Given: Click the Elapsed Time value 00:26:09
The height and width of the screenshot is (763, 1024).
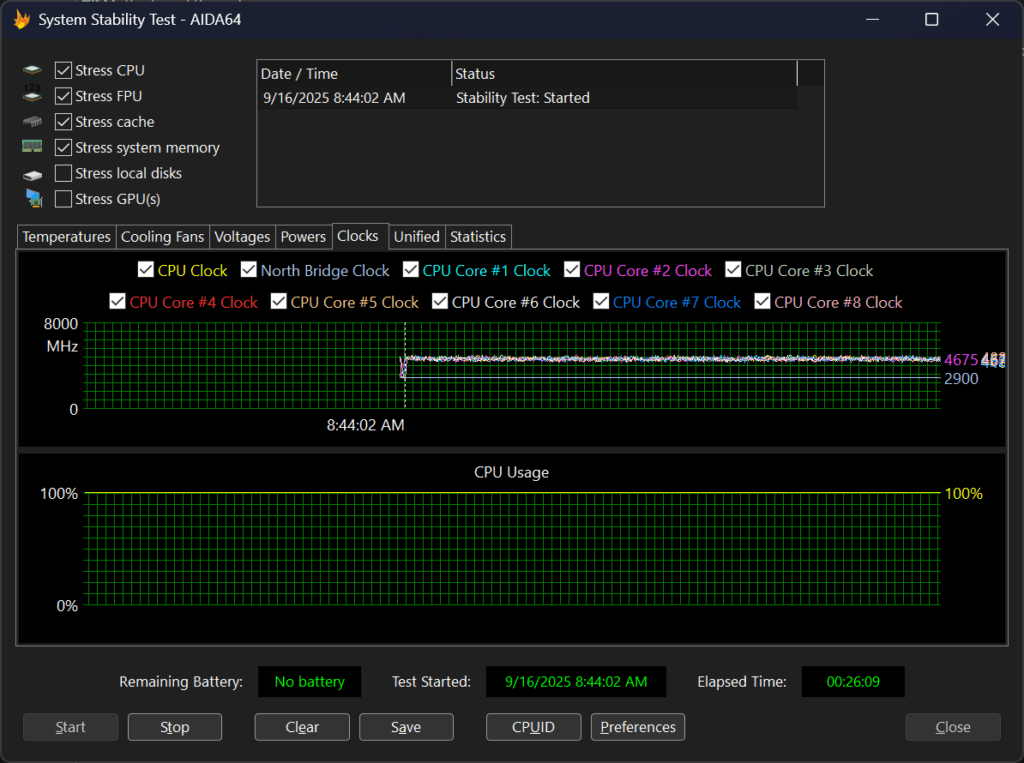Looking at the screenshot, I should click(853, 682).
